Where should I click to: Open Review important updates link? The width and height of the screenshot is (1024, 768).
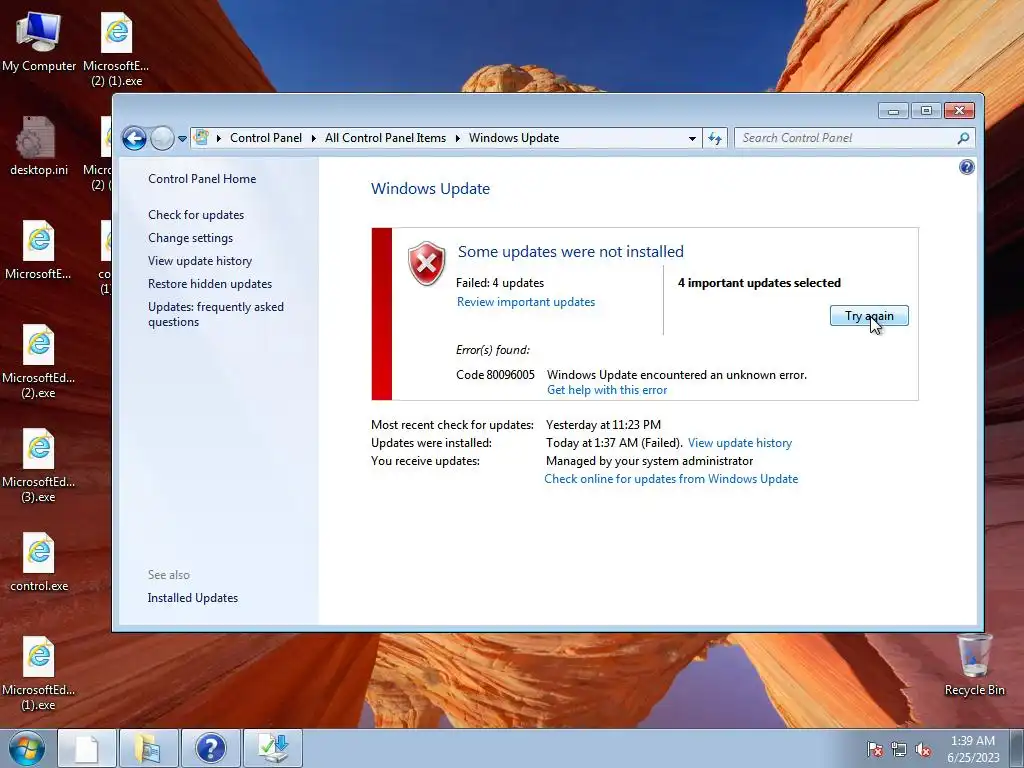(526, 302)
